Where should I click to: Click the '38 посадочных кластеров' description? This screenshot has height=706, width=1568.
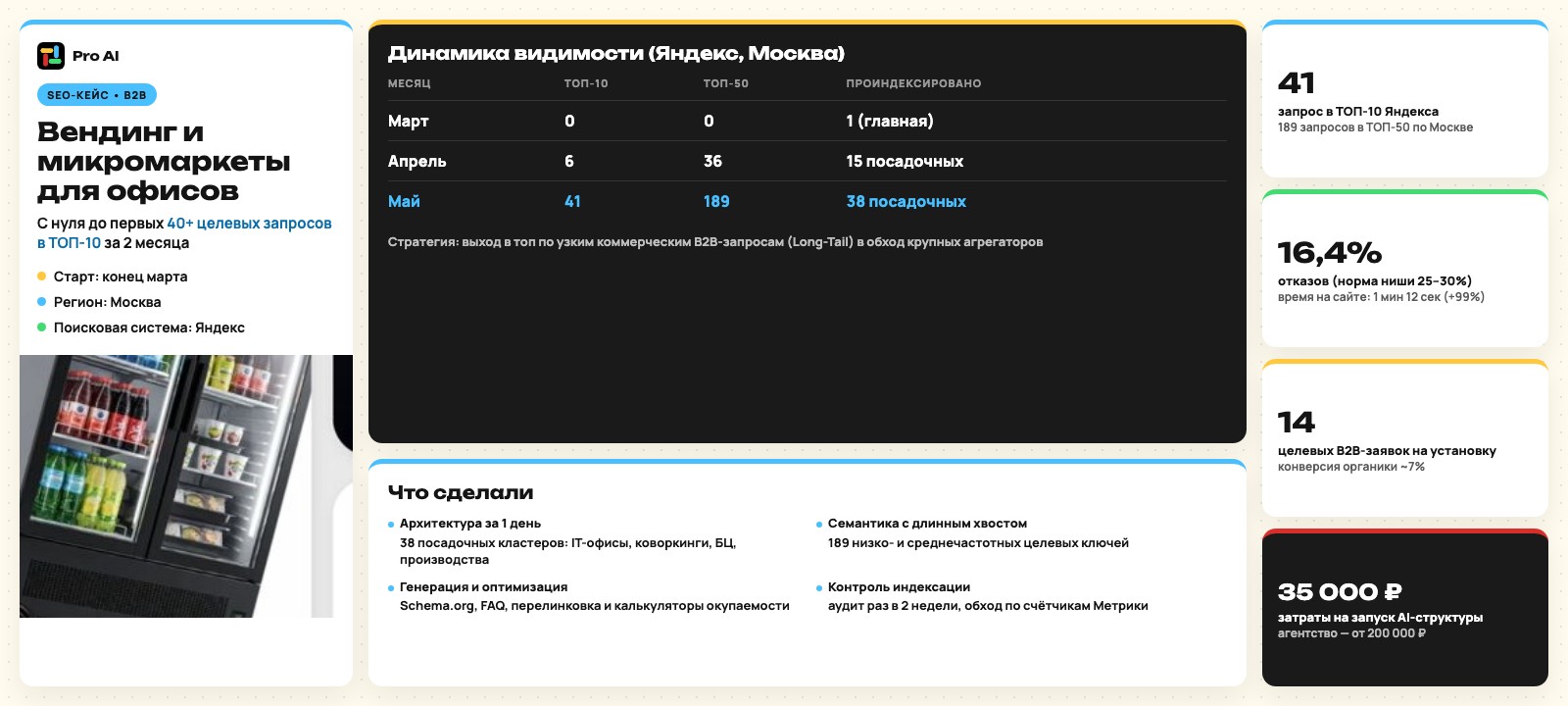[568, 551]
